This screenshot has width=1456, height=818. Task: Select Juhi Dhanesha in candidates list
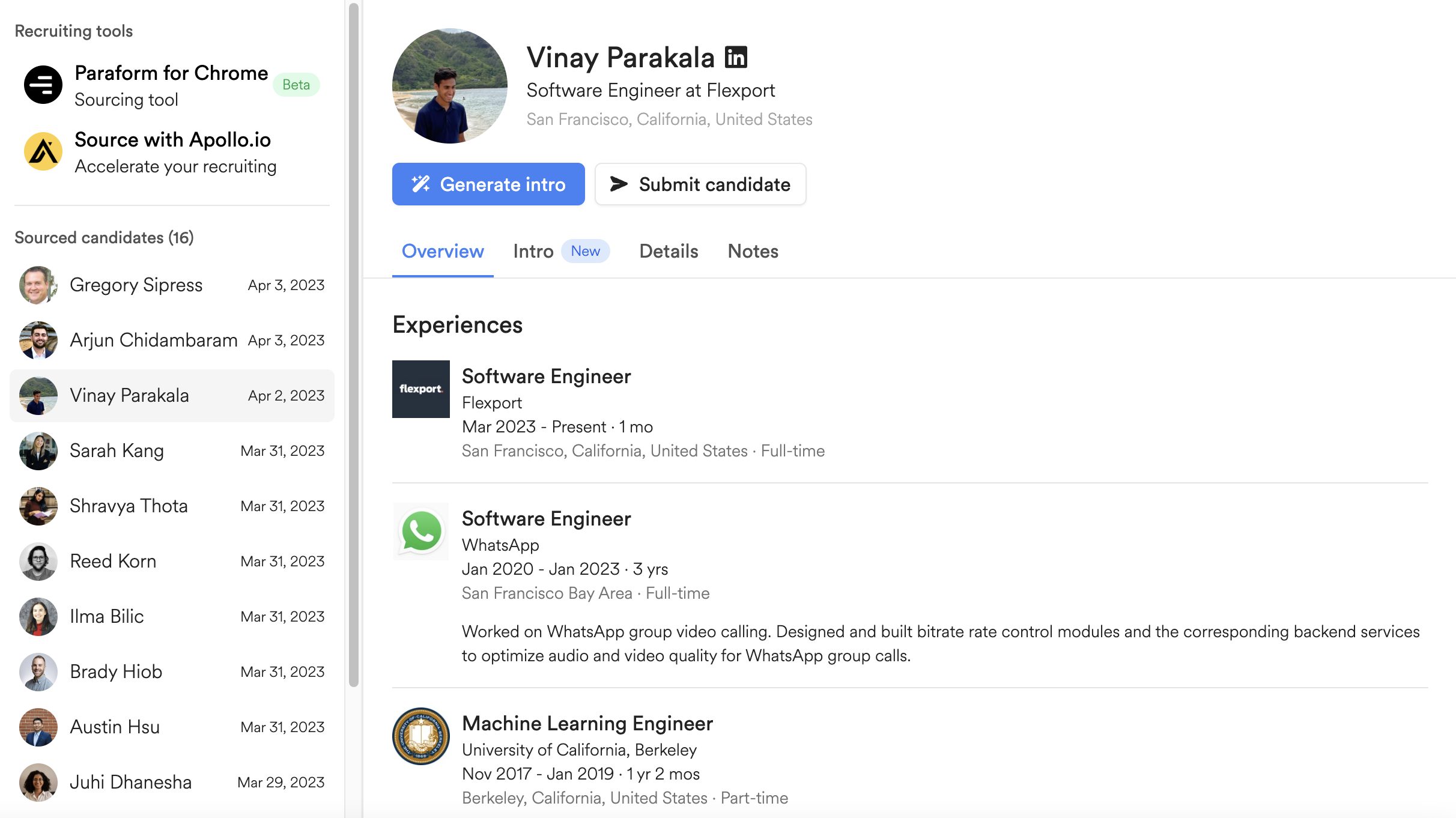click(x=172, y=783)
